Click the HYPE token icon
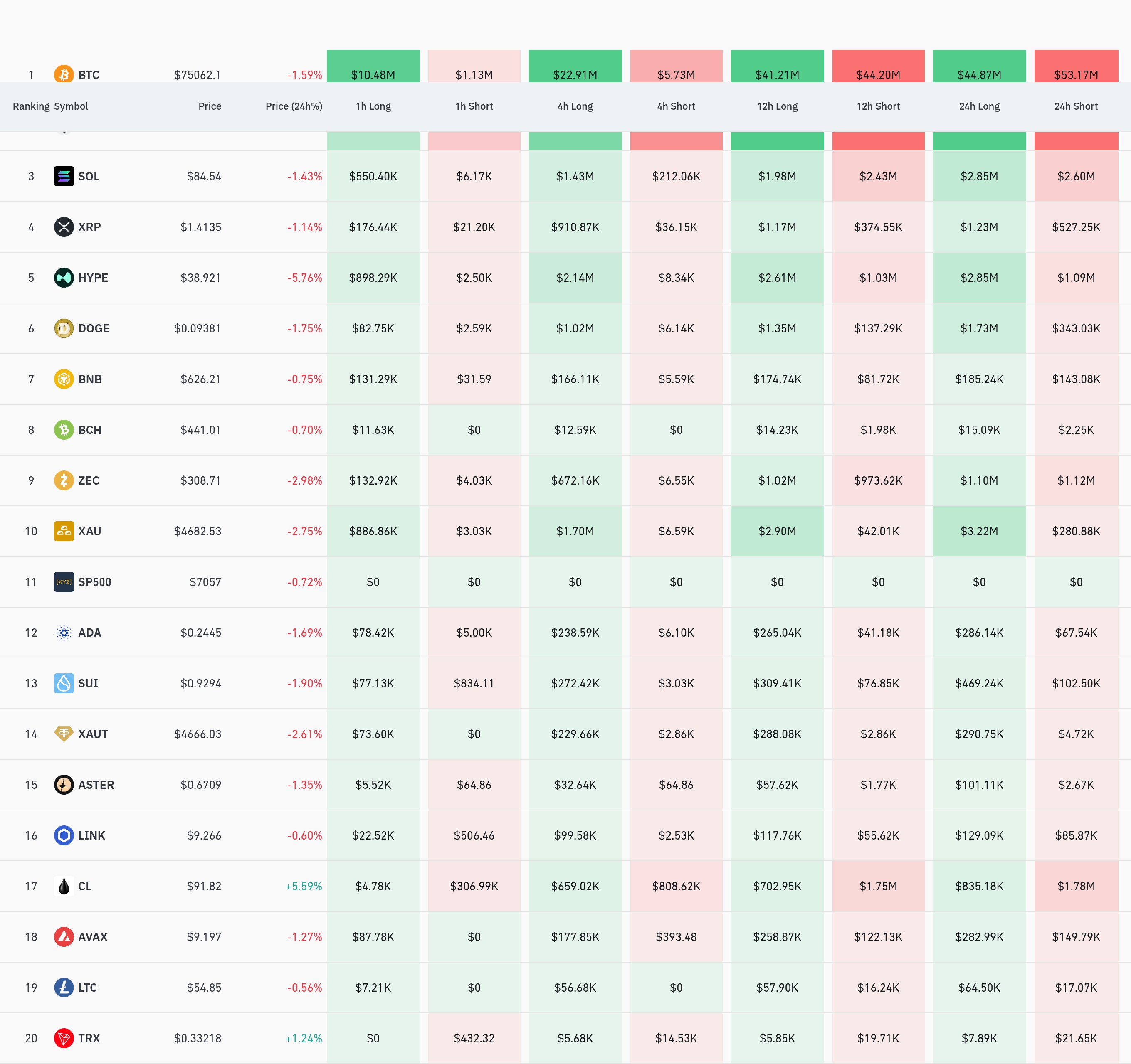The image size is (1131, 1064). click(x=64, y=278)
